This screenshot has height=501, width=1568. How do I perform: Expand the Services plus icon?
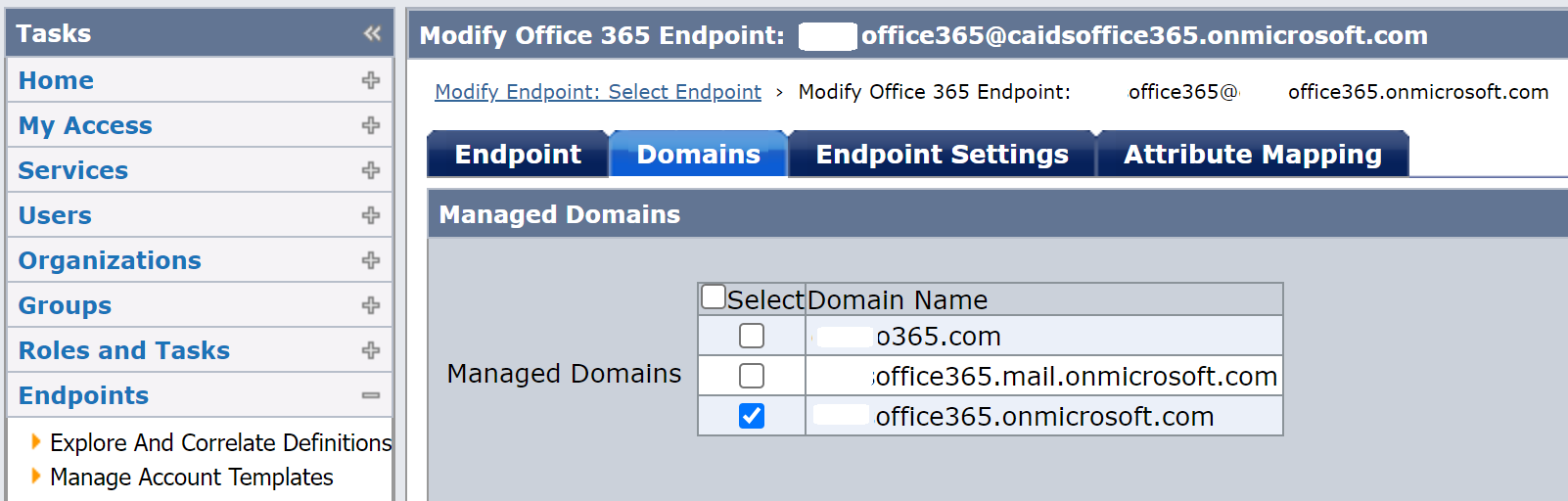(371, 170)
